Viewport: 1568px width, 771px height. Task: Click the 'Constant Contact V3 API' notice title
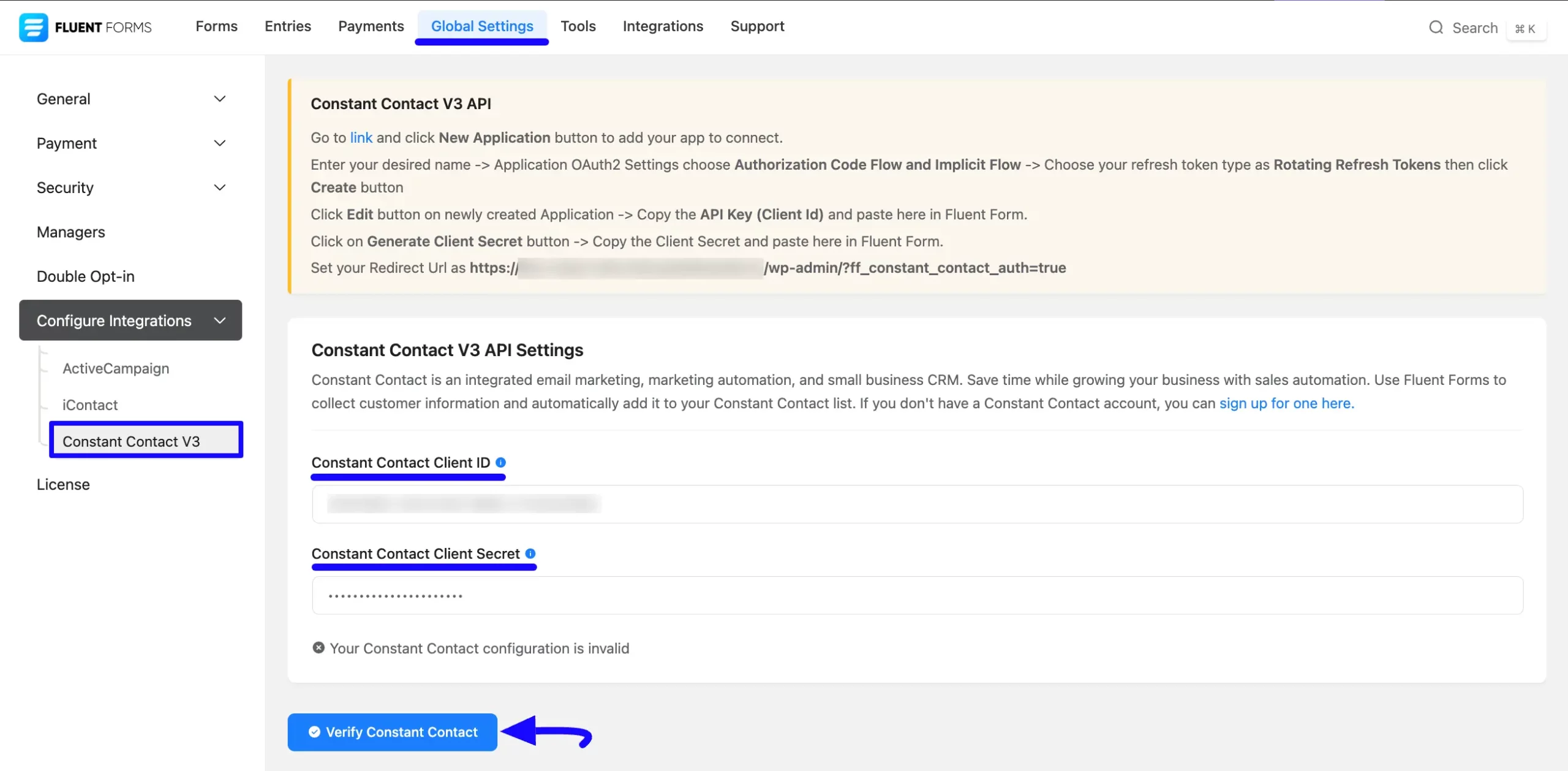coord(401,104)
